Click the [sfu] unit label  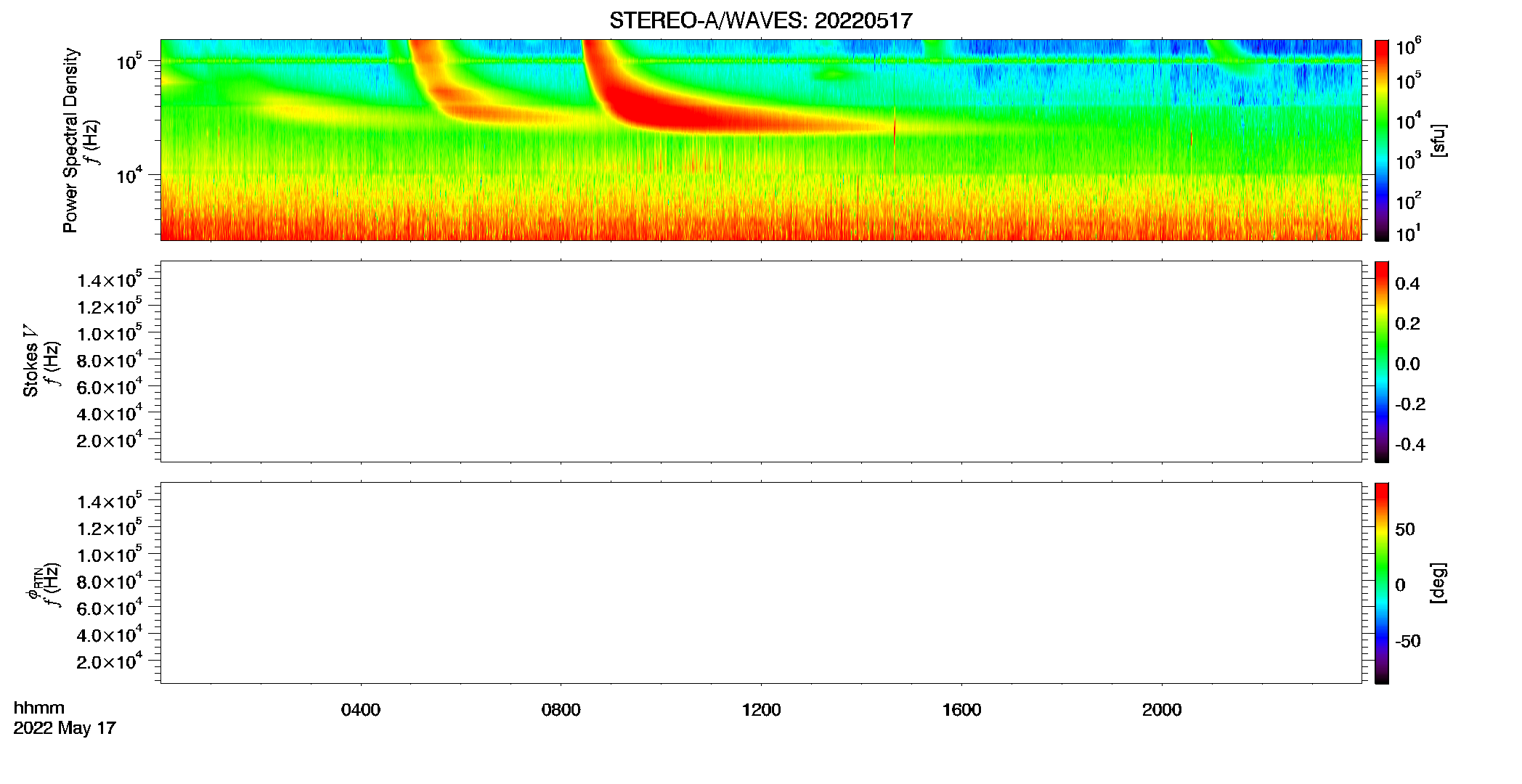click(x=1438, y=140)
